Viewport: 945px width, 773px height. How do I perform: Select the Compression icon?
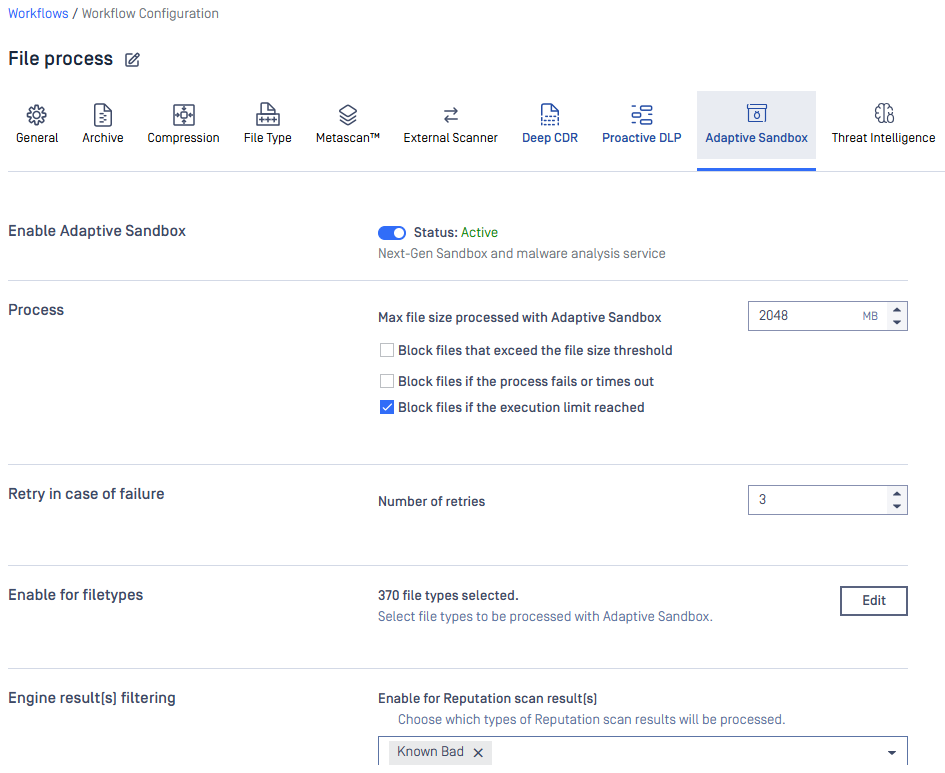[183, 115]
